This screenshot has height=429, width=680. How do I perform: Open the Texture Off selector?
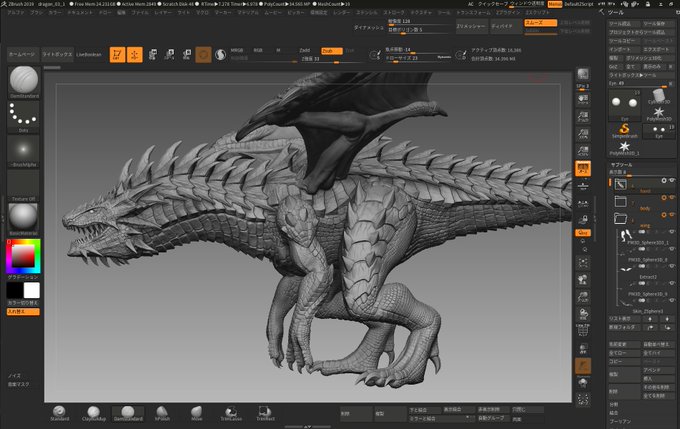click(x=23, y=186)
